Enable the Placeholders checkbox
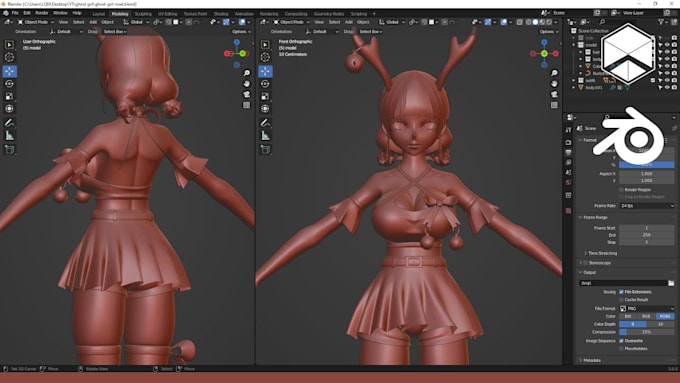Viewport: 680px width, 383px height. [x=621, y=348]
